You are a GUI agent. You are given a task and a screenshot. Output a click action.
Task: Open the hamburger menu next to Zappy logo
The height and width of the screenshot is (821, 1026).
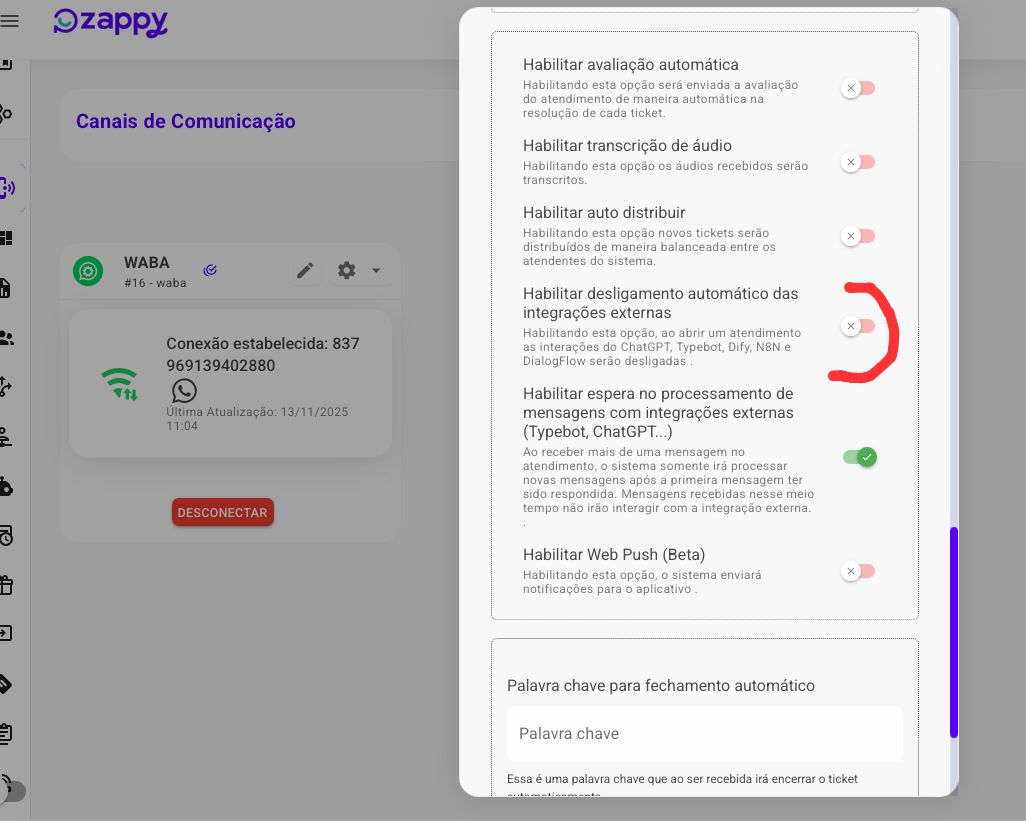(10, 21)
